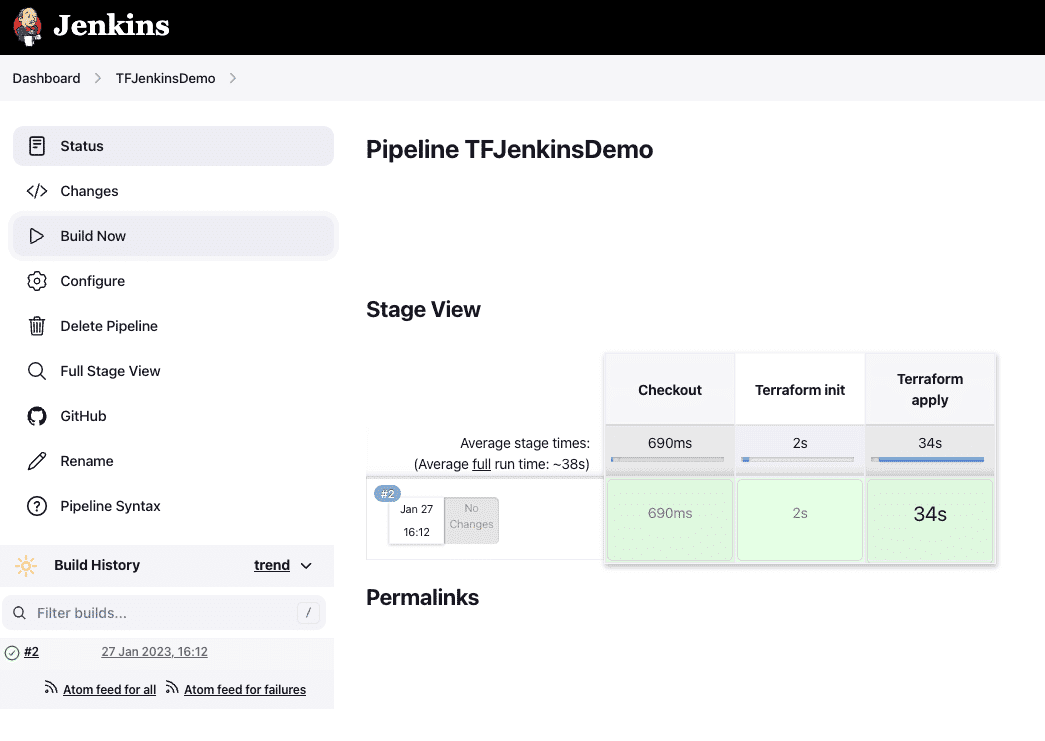
Task: Click the RSS icon beside Atom feed for all
Action: 51,688
